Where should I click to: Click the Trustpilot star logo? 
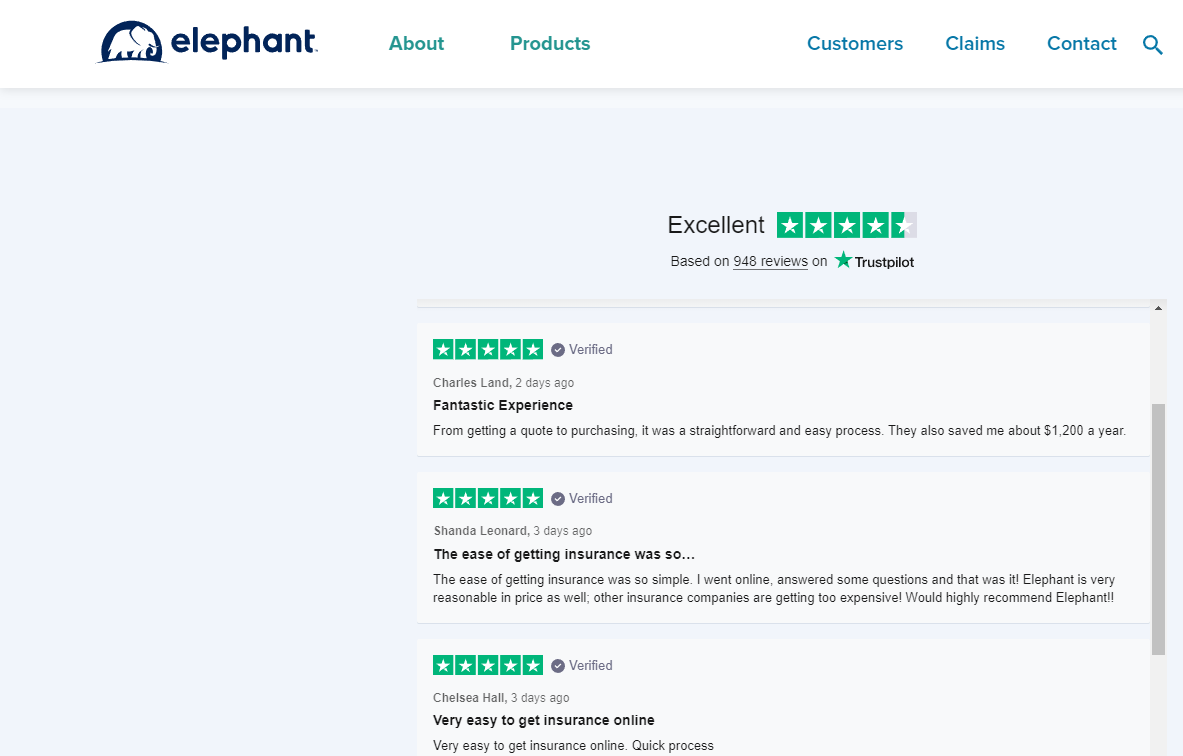pos(874,261)
